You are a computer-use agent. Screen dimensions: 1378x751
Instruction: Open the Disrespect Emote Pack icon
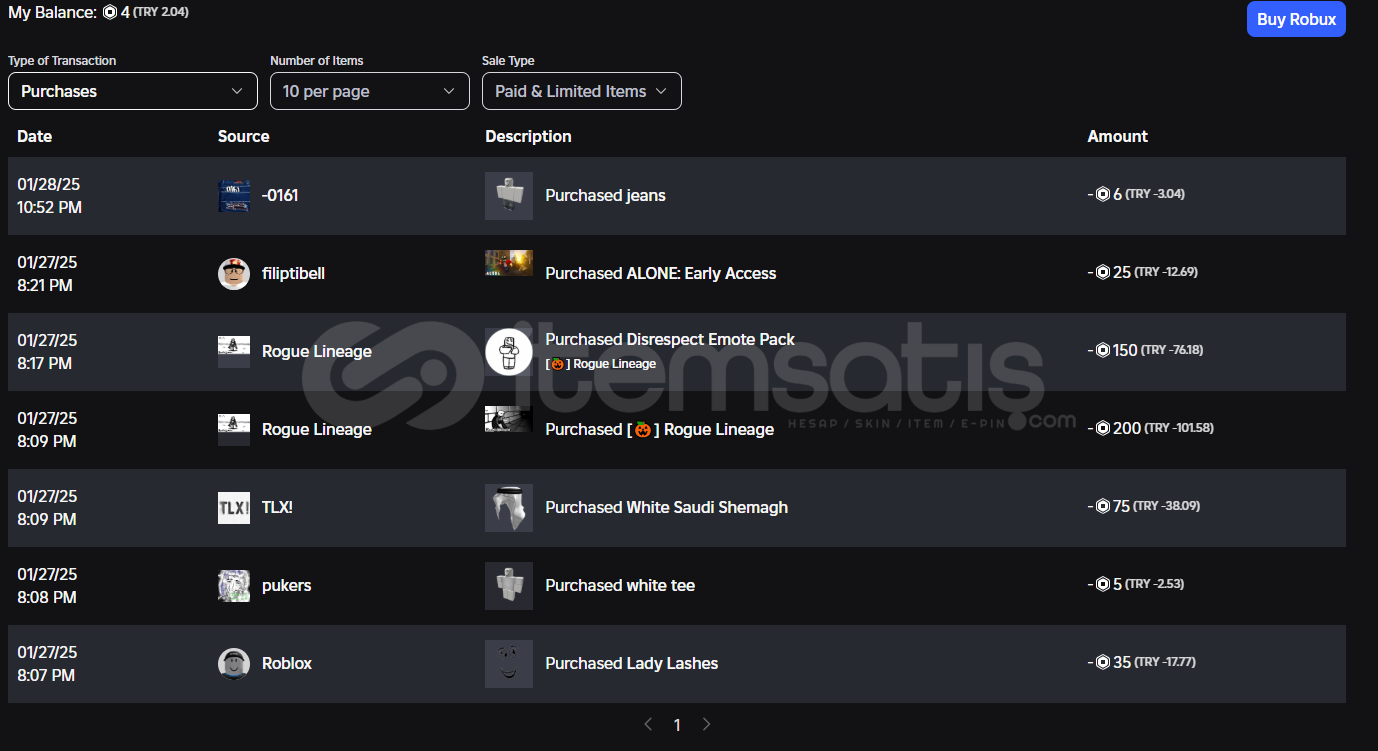pyautogui.click(x=509, y=352)
